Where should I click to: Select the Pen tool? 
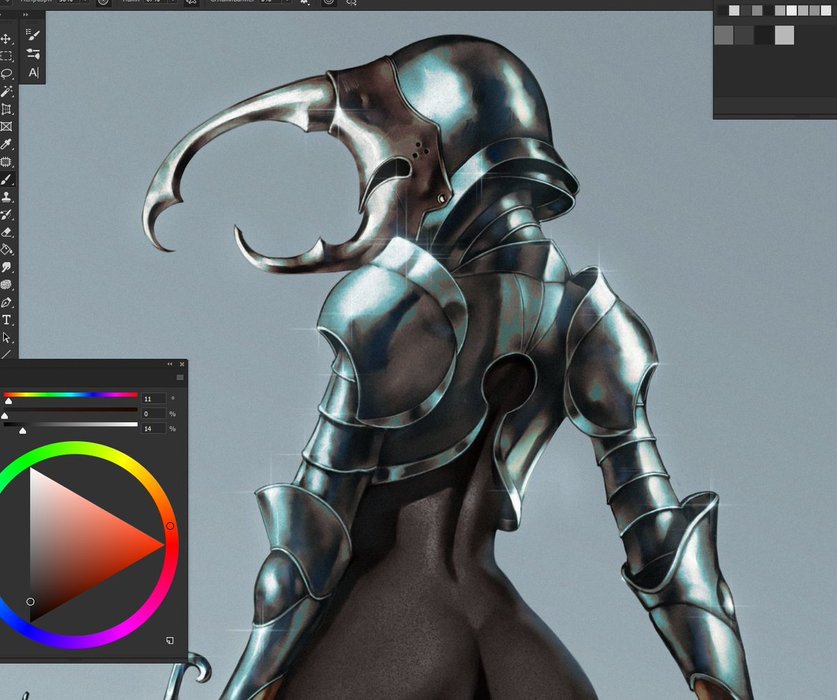[6, 302]
